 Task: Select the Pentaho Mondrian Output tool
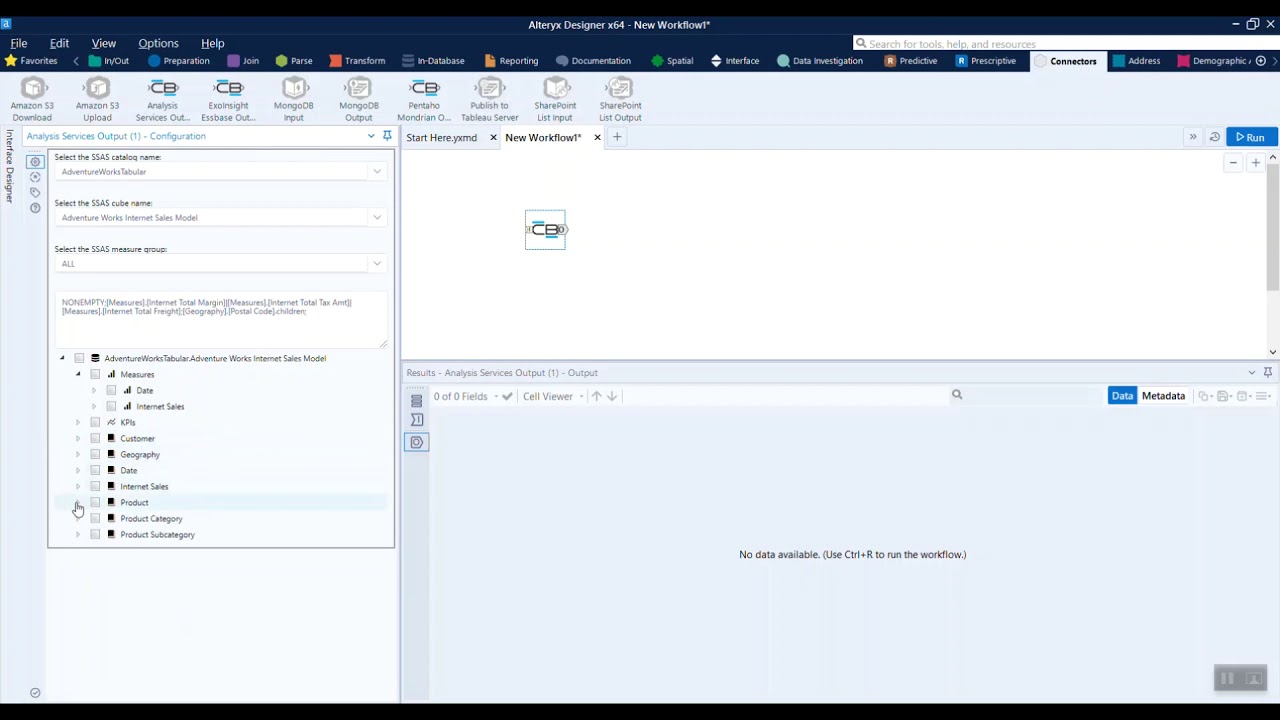pos(424,100)
